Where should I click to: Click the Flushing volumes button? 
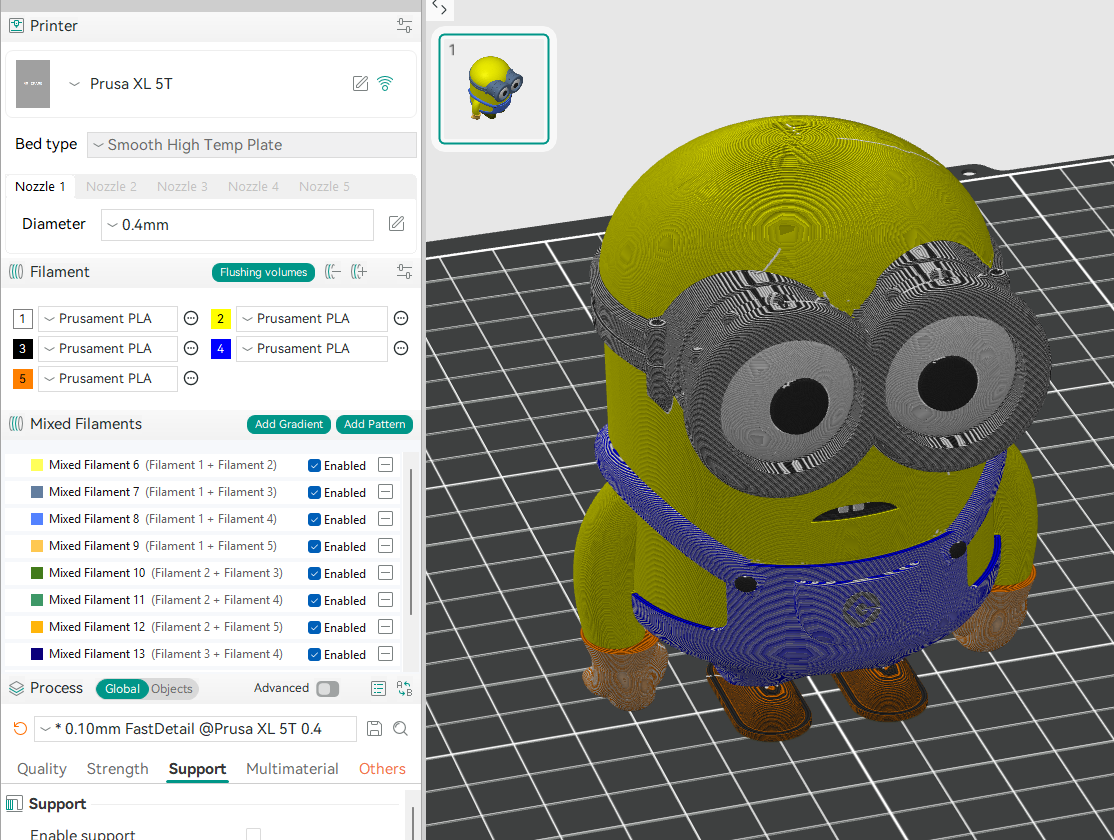click(264, 272)
